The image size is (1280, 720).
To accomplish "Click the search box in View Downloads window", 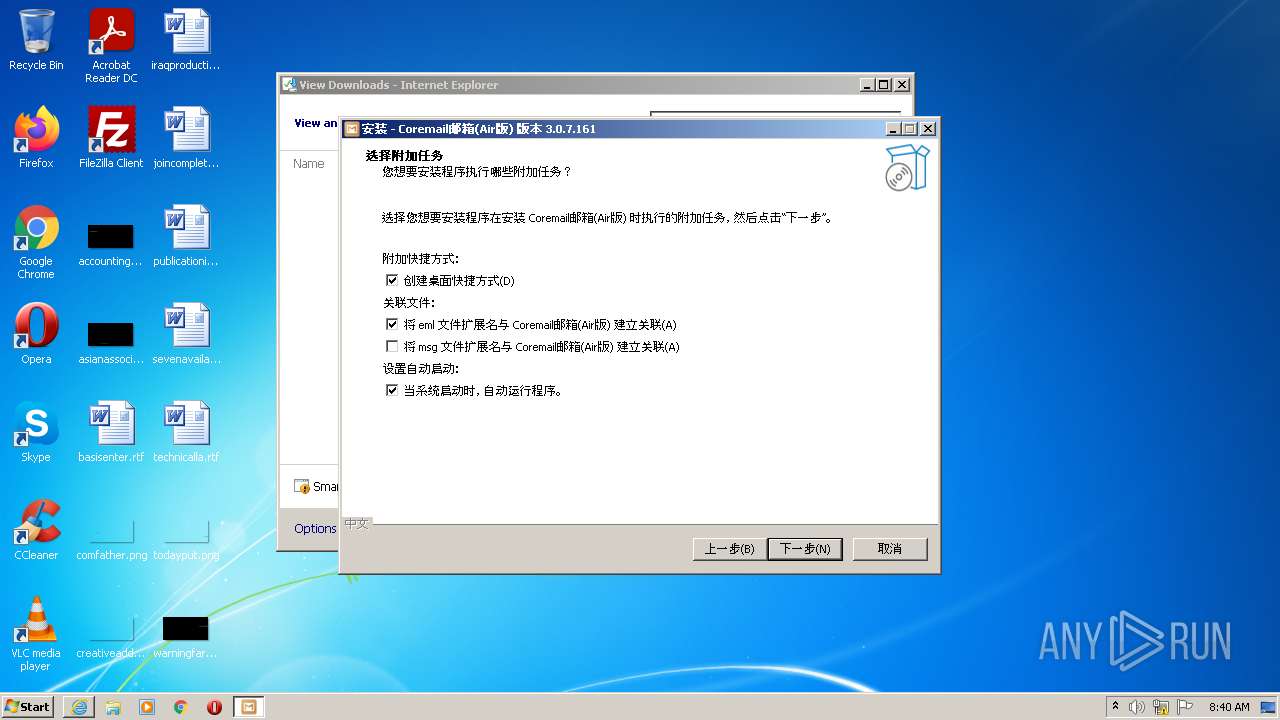I will [775, 114].
